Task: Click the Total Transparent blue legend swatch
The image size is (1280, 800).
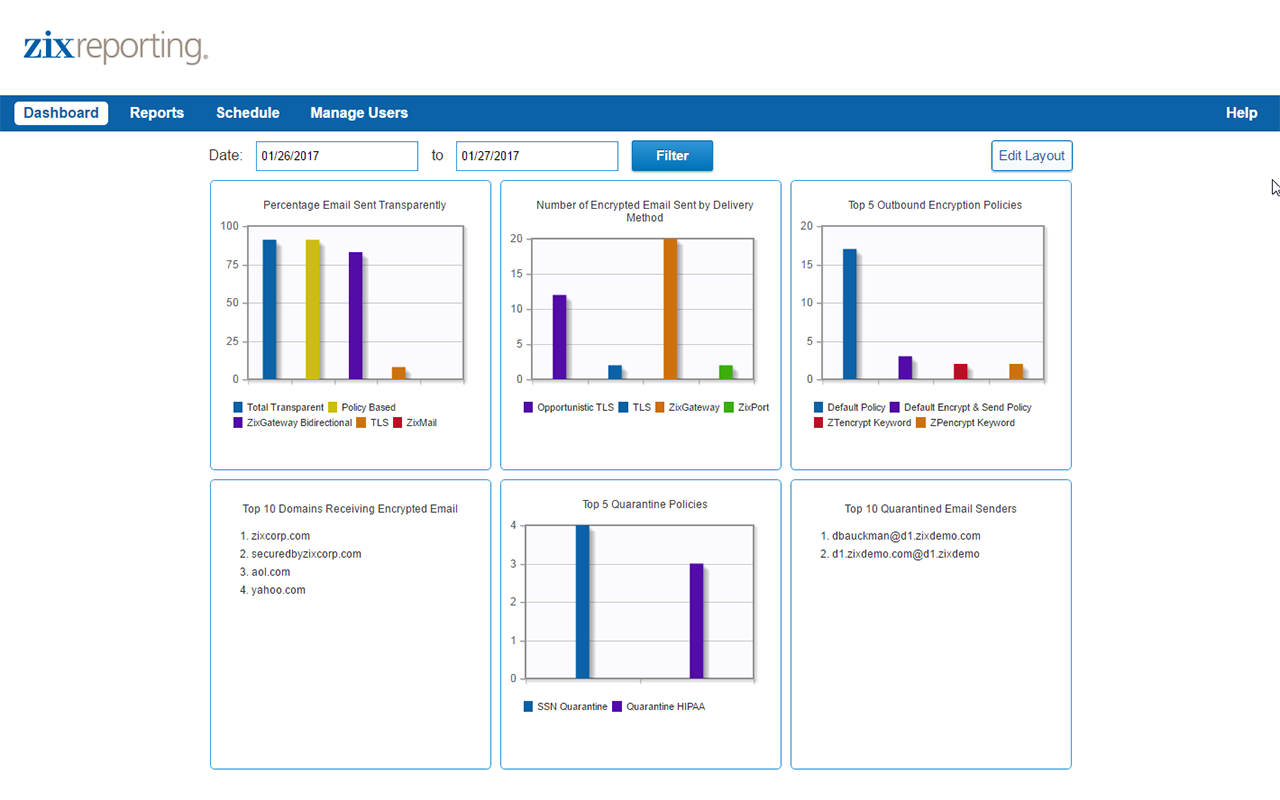Action: click(x=238, y=407)
